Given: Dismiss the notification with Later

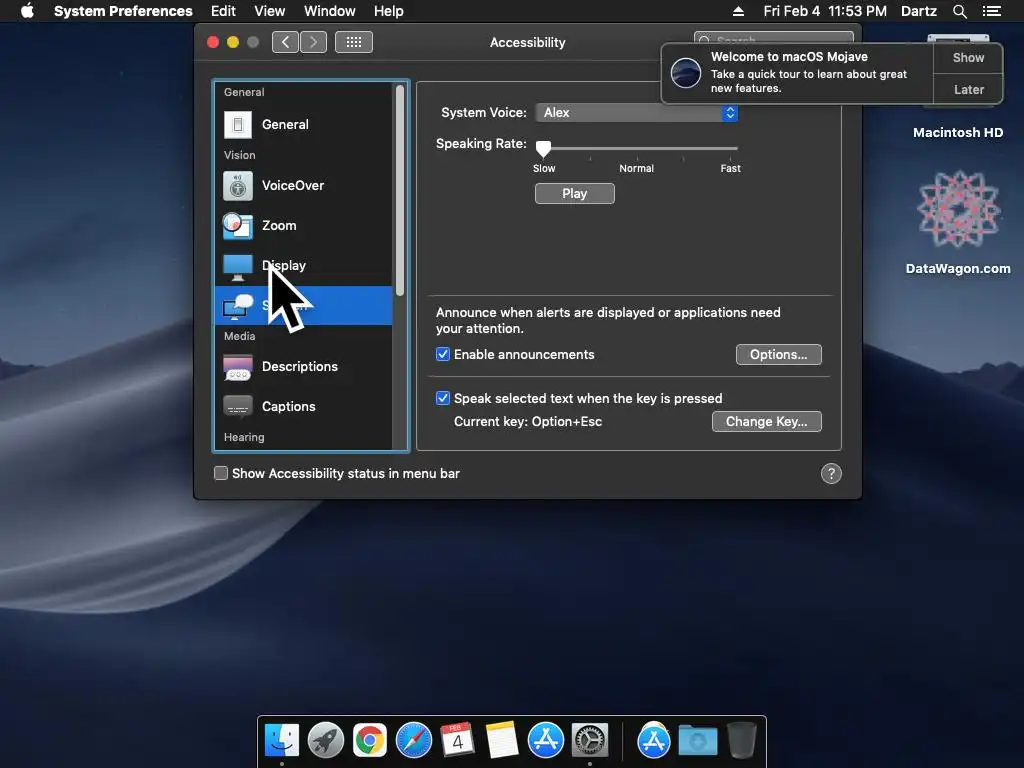Looking at the screenshot, I should 968,89.
